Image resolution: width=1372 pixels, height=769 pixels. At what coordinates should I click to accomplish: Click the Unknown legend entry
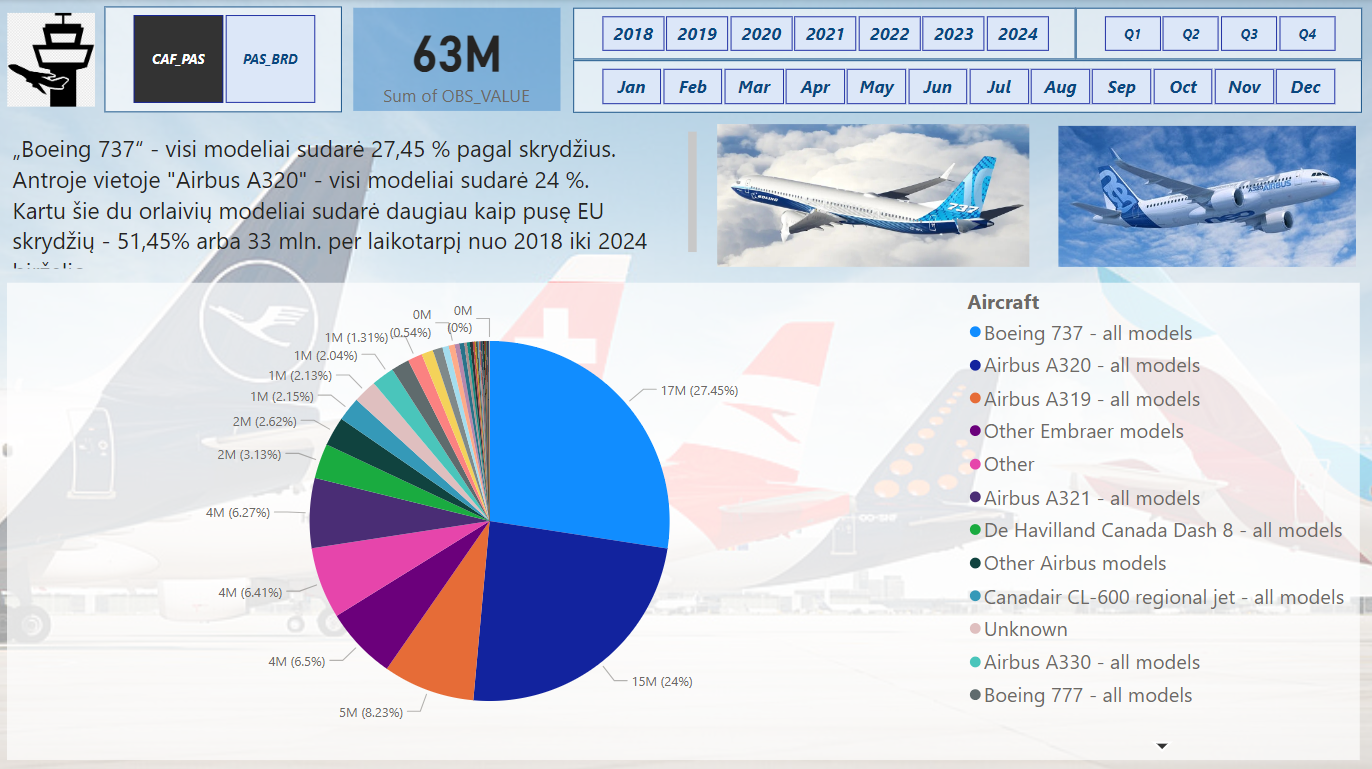(1018, 629)
